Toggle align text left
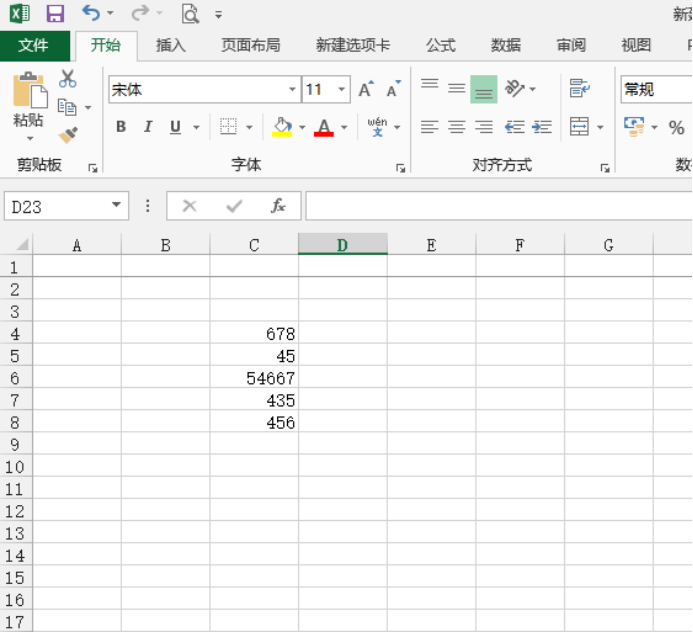 click(x=430, y=127)
